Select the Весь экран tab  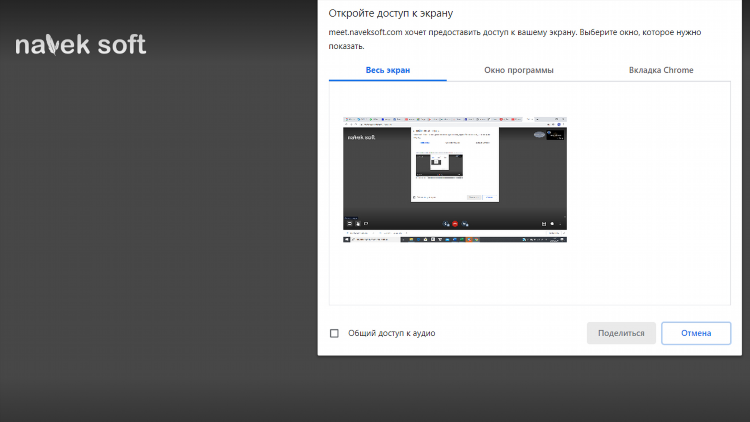pos(387,70)
